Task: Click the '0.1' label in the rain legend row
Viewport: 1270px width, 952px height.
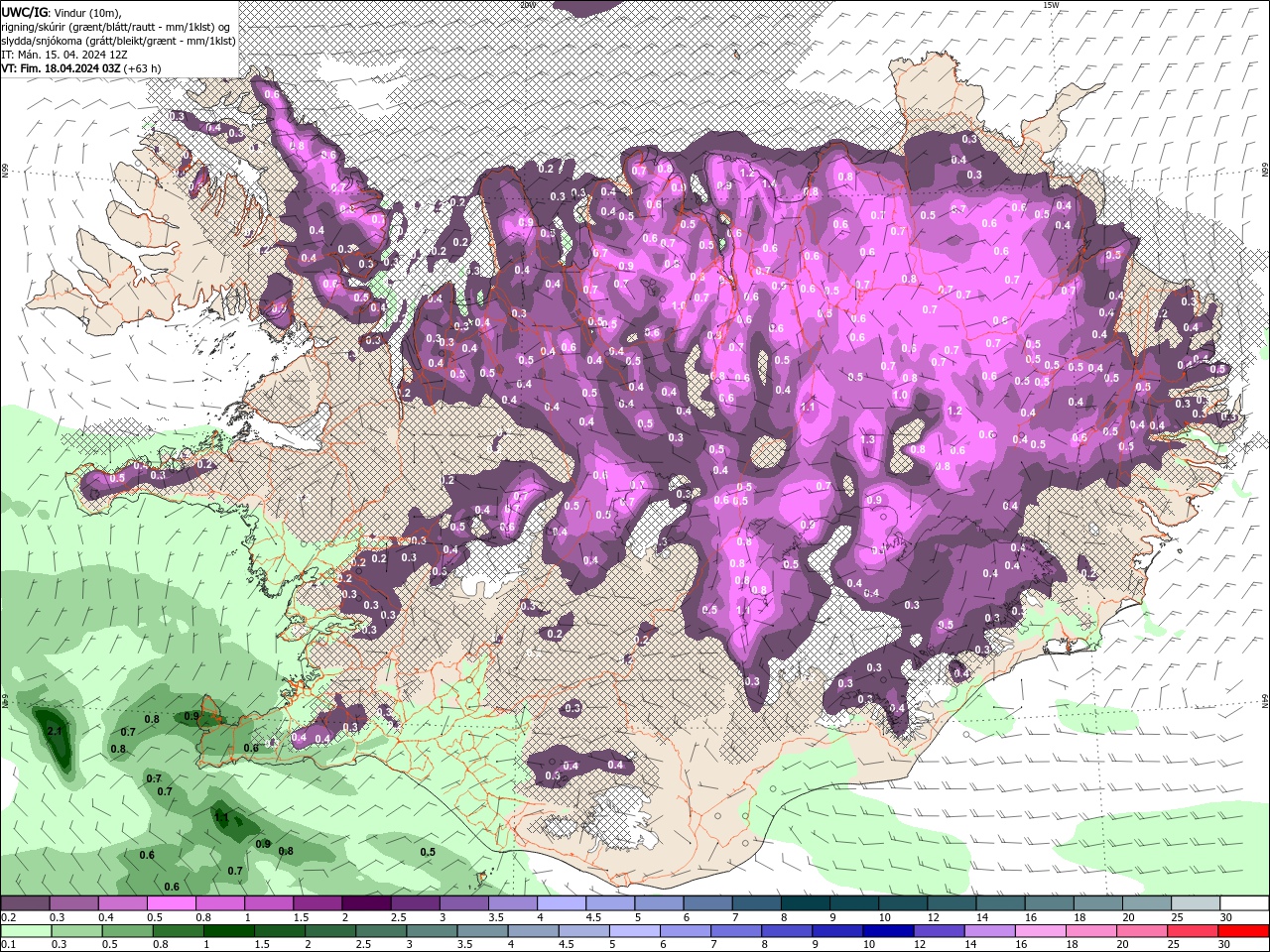Action: coord(9,944)
